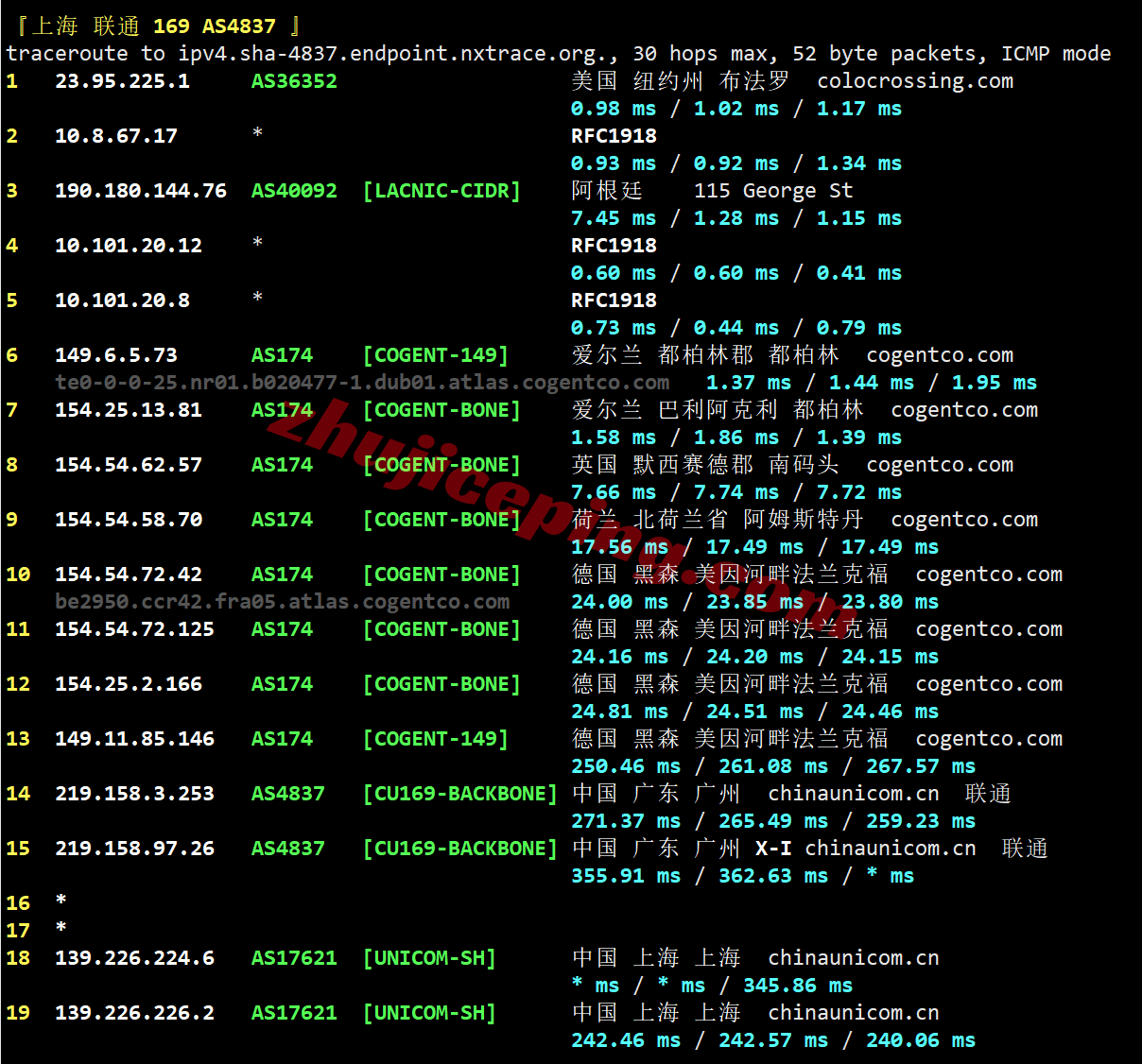1142x1064 pixels.
Task: Click latency 24.81 ms on hop 12
Action: click(619, 712)
